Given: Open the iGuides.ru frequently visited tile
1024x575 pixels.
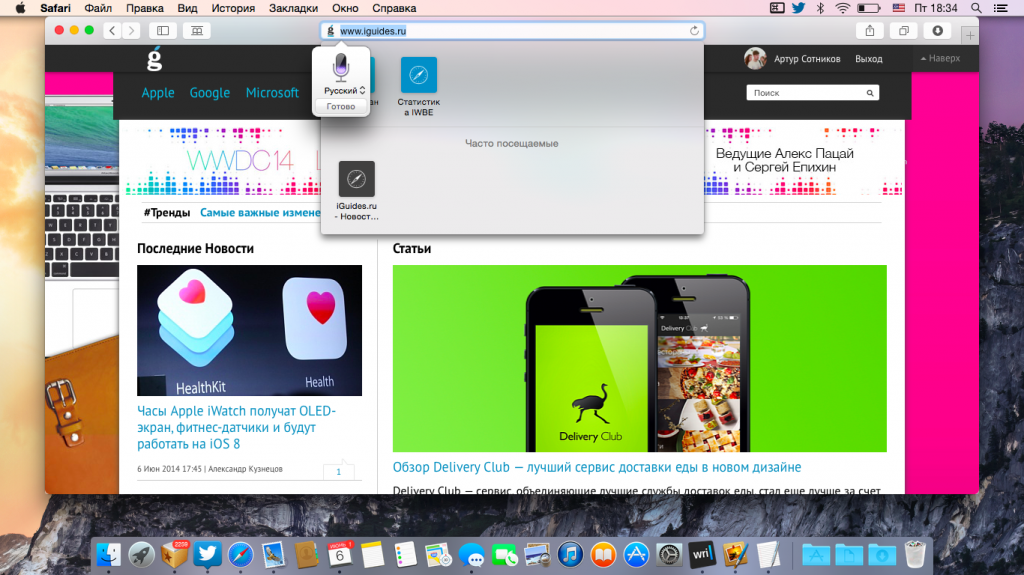Looking at the screenshot, I should coord(357,191).
